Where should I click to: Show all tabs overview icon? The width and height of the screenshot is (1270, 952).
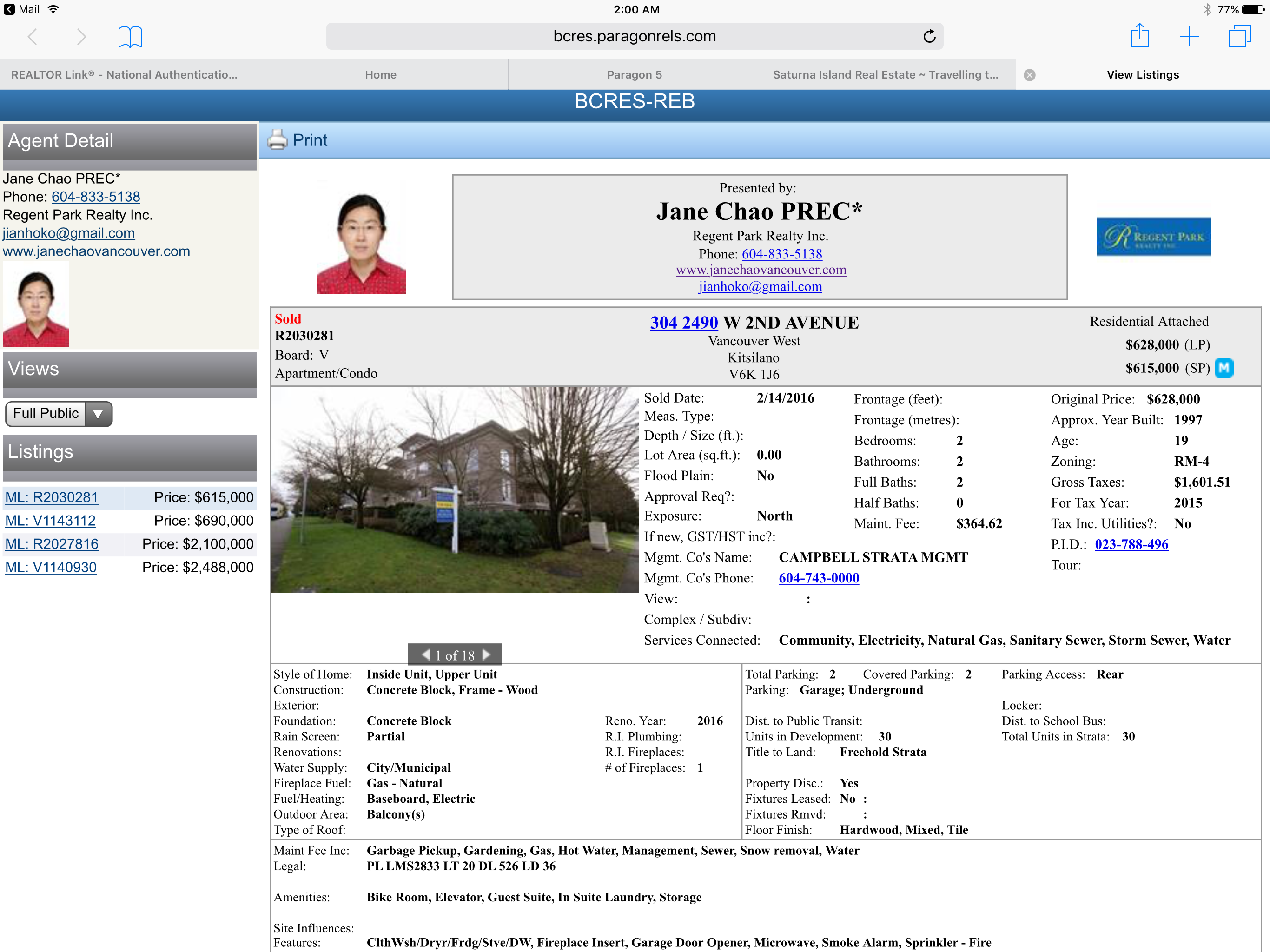pos(1239,36)
